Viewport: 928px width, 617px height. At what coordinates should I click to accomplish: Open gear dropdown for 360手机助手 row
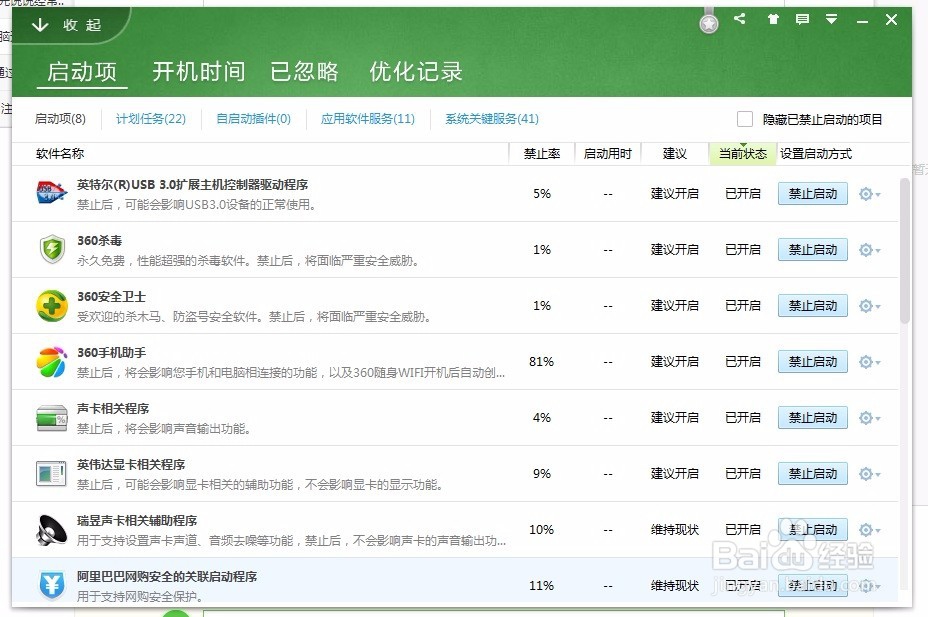click(869, 362)
